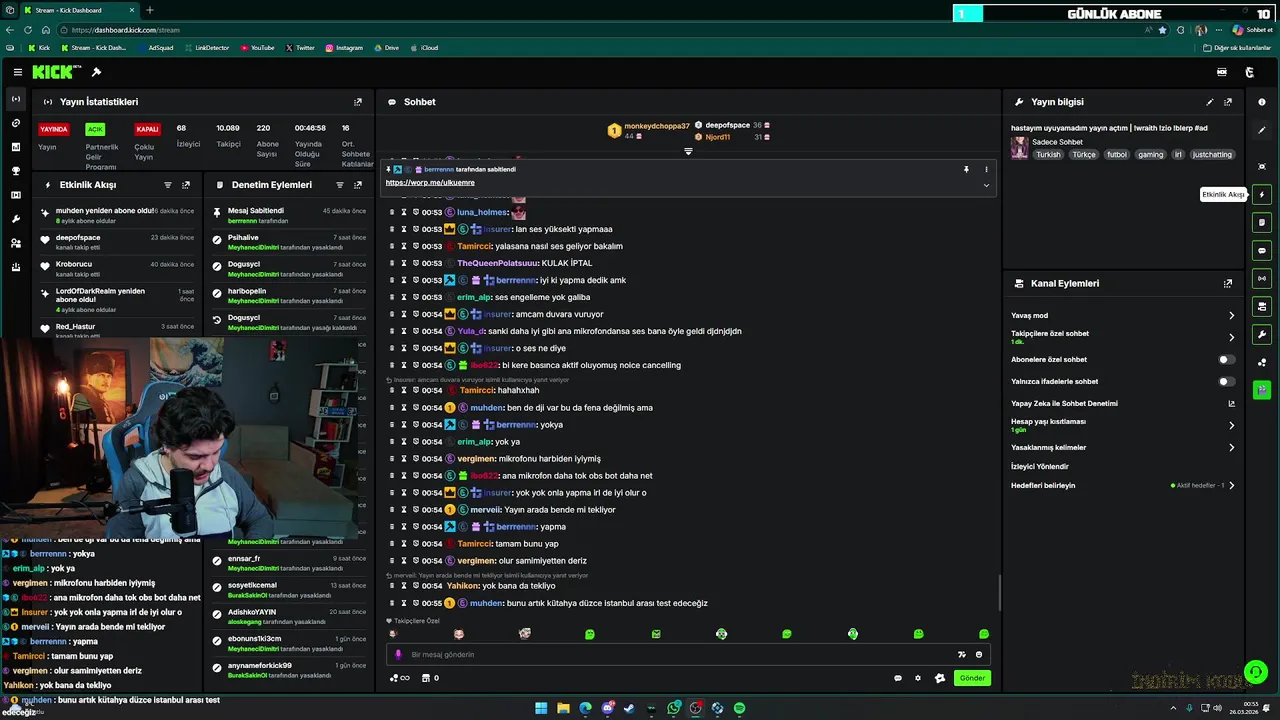Screen dimensions: 1280x720
Task: Send message with Gönder button
Action: [x=972, y=678]
